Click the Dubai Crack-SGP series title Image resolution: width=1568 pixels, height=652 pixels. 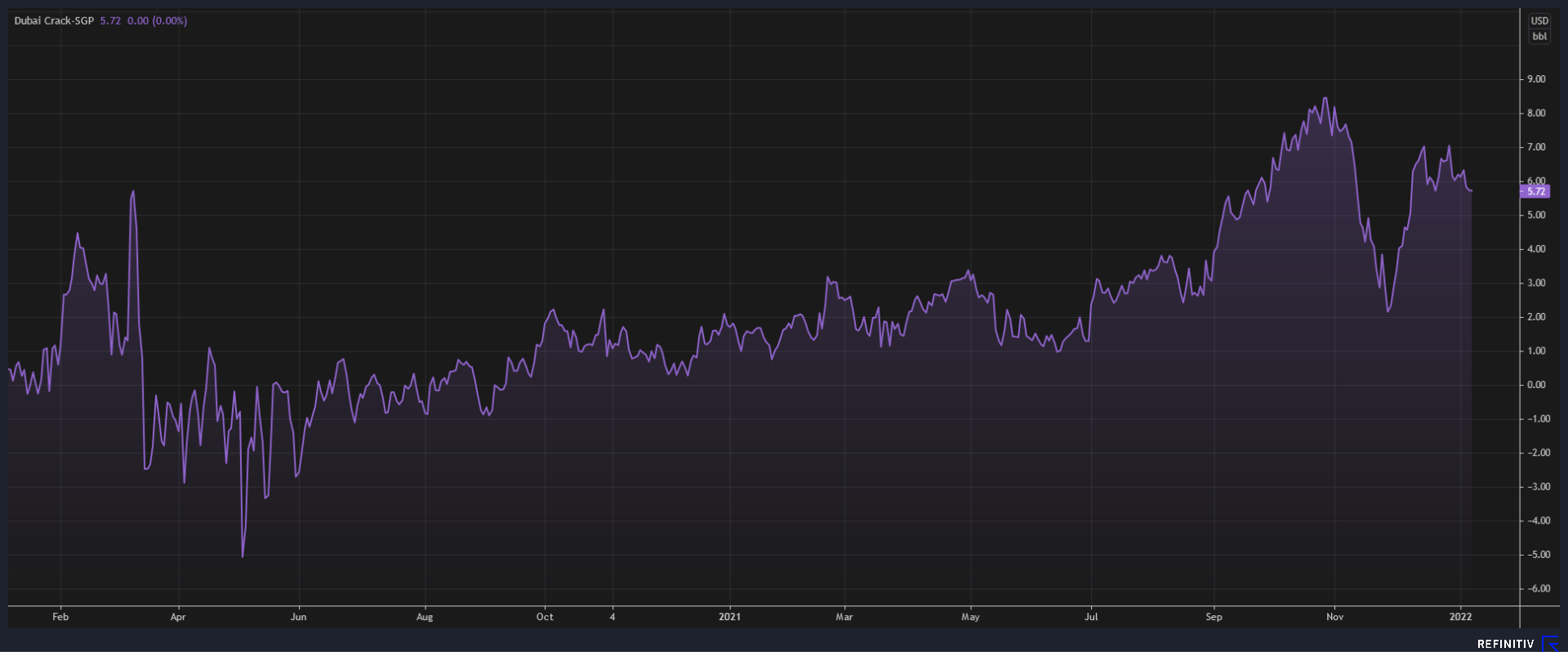click(54, 21)
